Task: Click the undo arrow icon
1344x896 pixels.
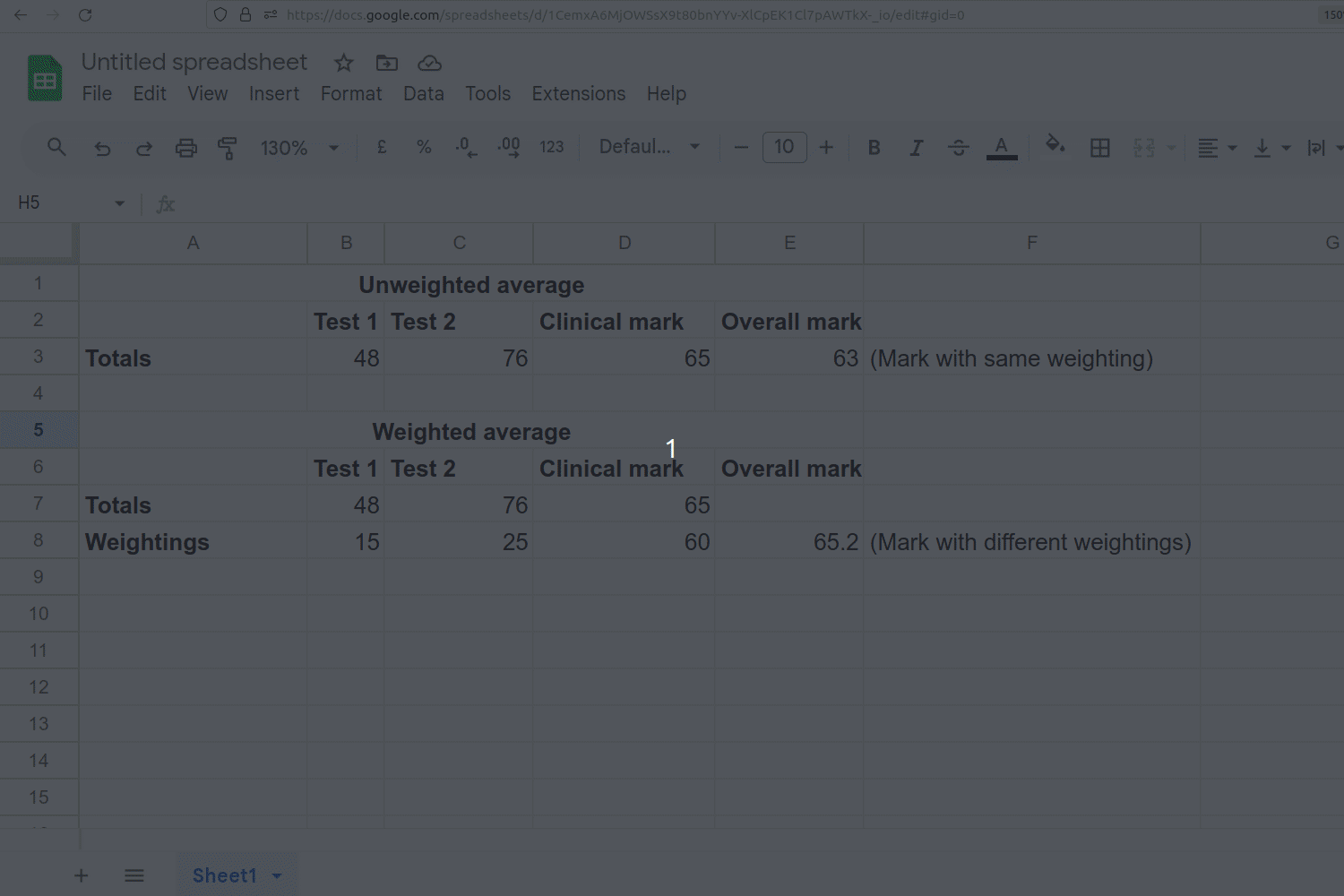Action: point(102,148)
